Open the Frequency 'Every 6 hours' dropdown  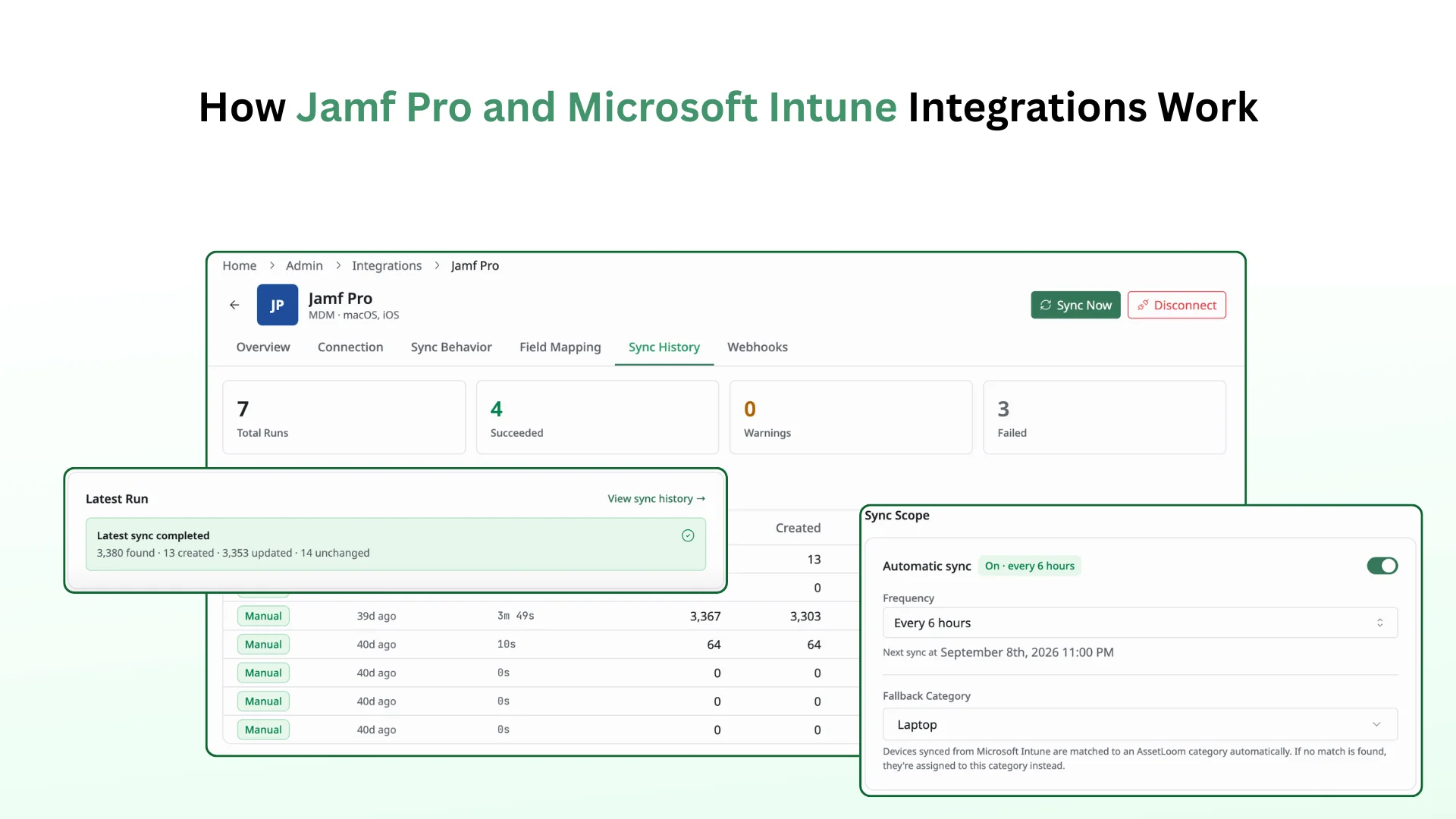coord(1140,623)
